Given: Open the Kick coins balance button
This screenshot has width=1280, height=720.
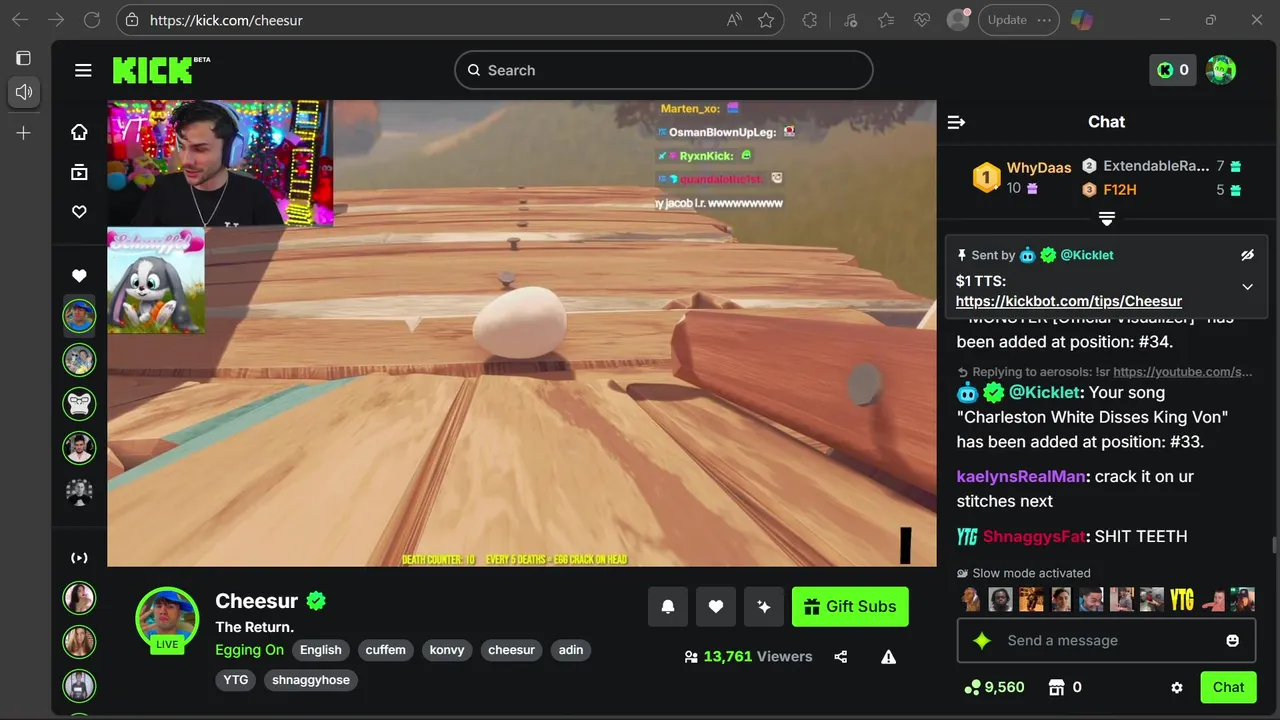Looking at the screenshot, I should [1172, 70].
